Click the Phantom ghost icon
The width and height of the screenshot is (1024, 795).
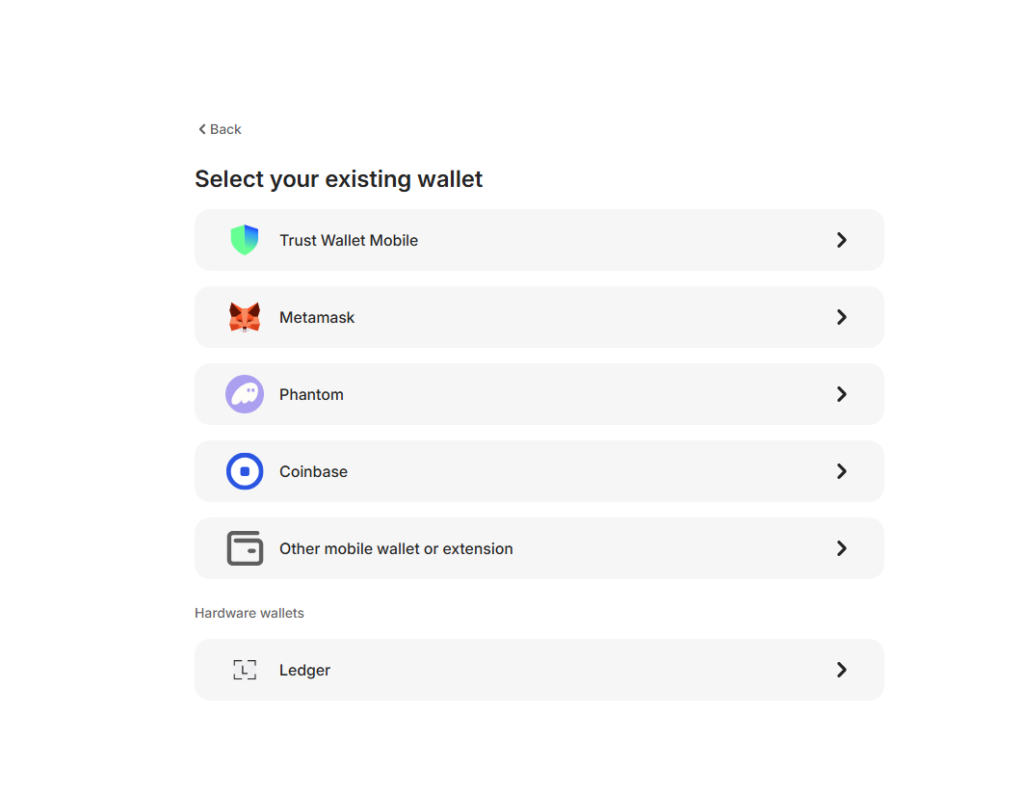245,394
